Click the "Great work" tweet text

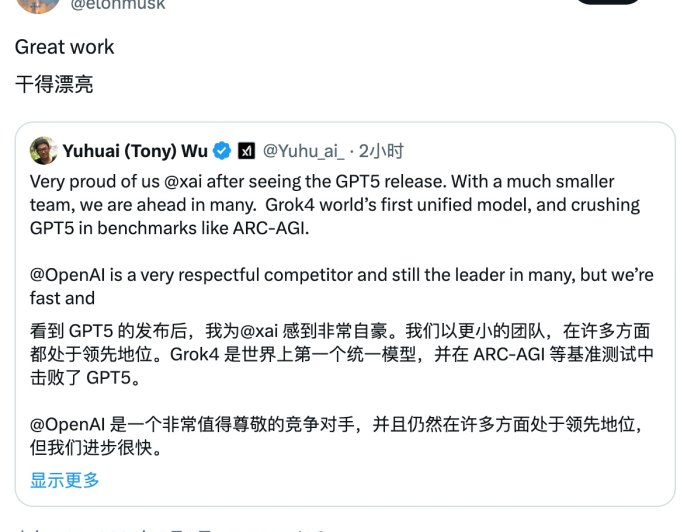64,47
